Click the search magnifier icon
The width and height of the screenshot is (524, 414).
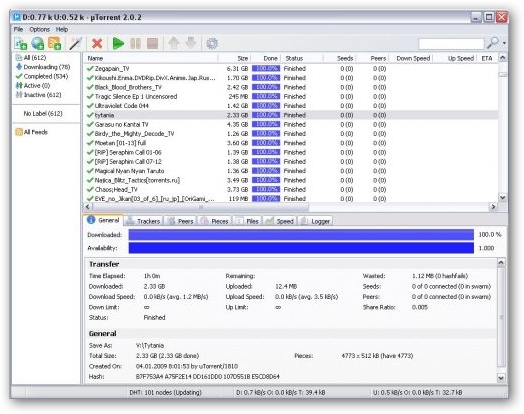coord(493,43)
